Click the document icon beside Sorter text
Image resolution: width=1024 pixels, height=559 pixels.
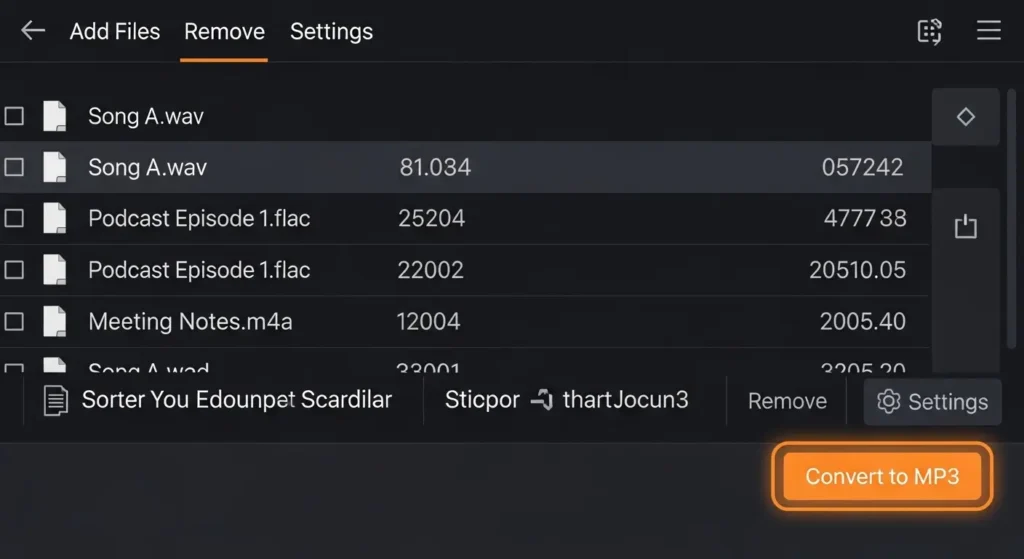(56, 401)
